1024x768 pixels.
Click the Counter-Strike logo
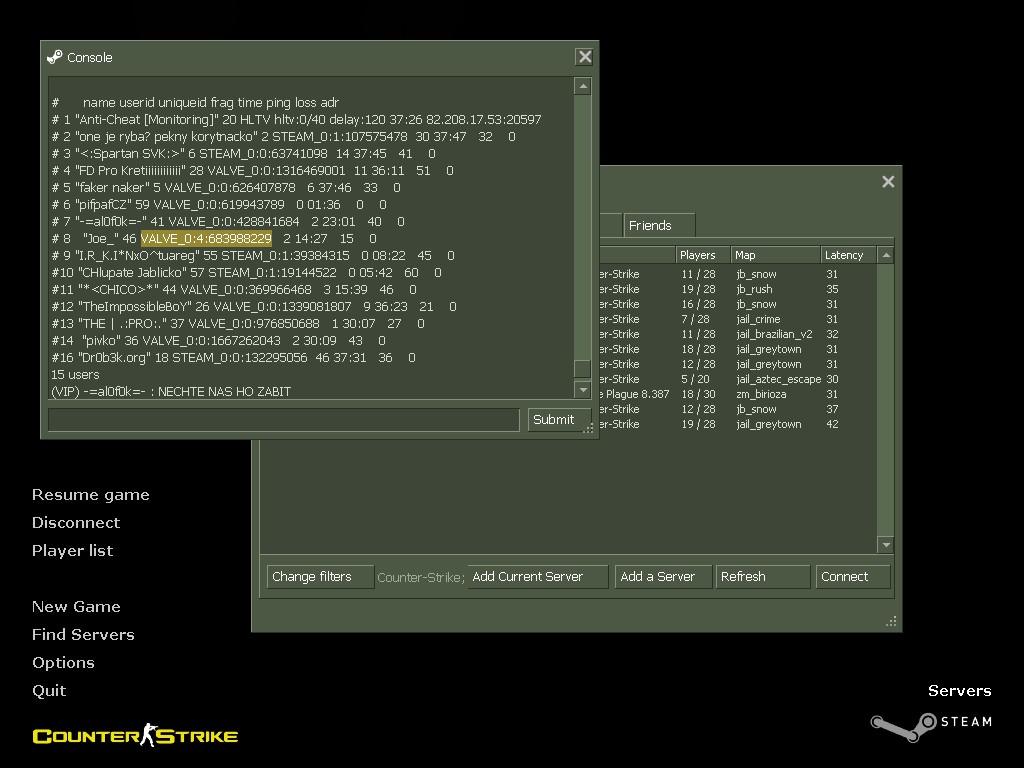(x=135, y=735)
